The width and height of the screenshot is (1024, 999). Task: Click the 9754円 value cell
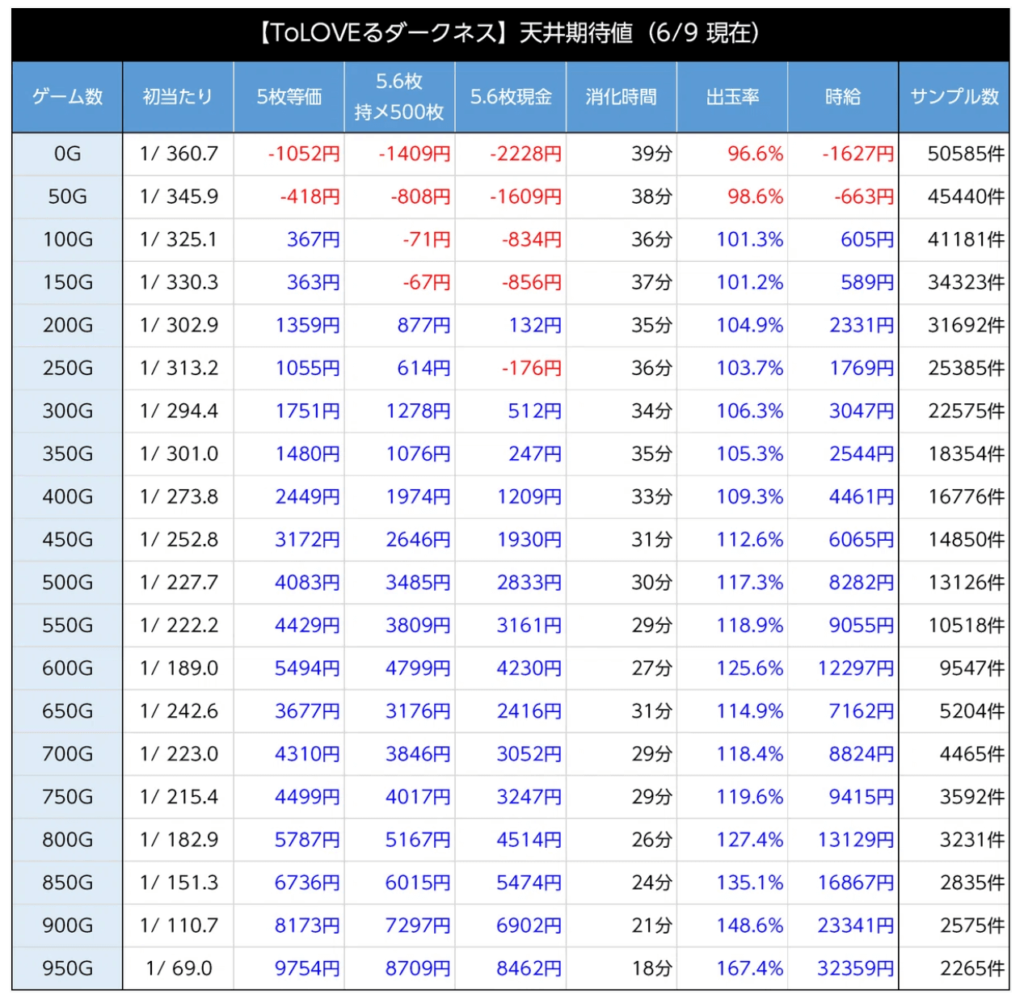(x=289, y=968)
